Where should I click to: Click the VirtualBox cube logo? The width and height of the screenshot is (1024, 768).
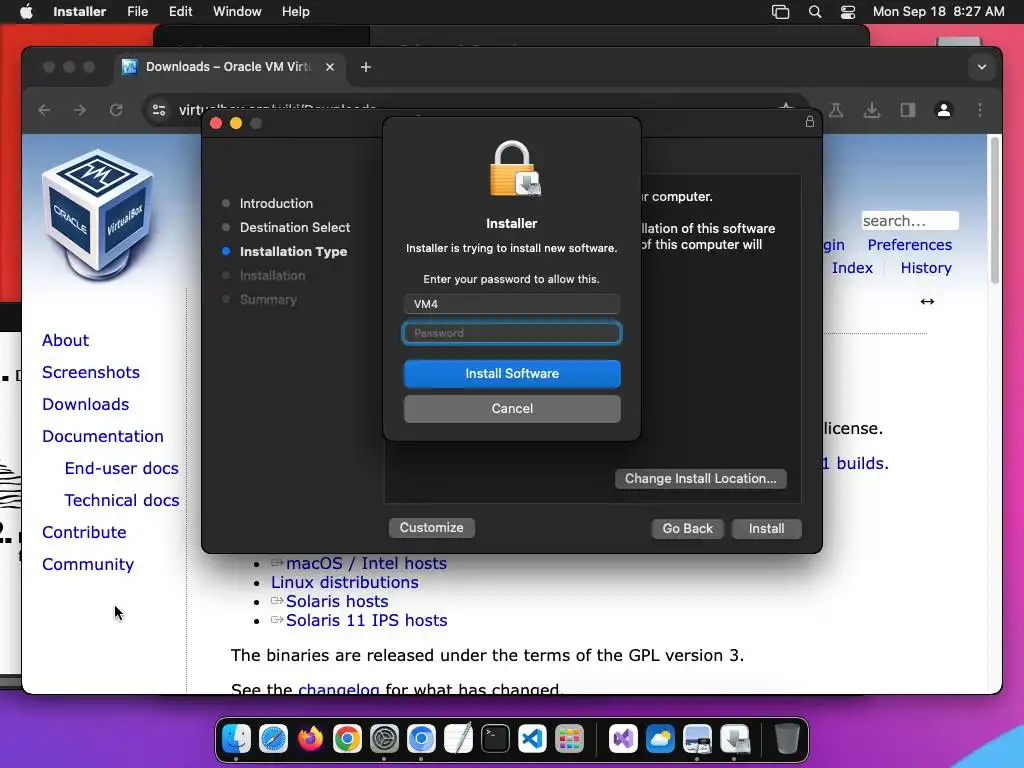(98, 216)
